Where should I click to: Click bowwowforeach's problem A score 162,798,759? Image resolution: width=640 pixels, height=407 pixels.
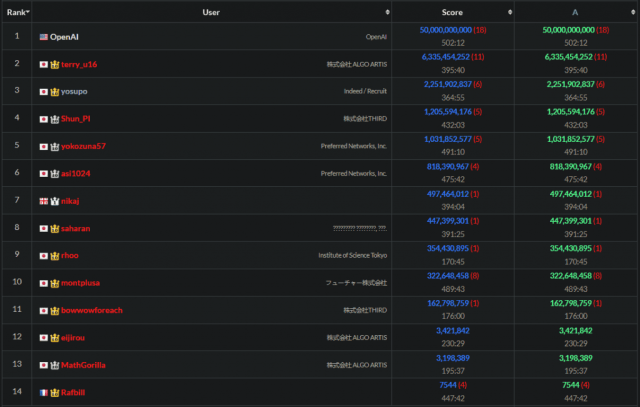tap(571, 303)
